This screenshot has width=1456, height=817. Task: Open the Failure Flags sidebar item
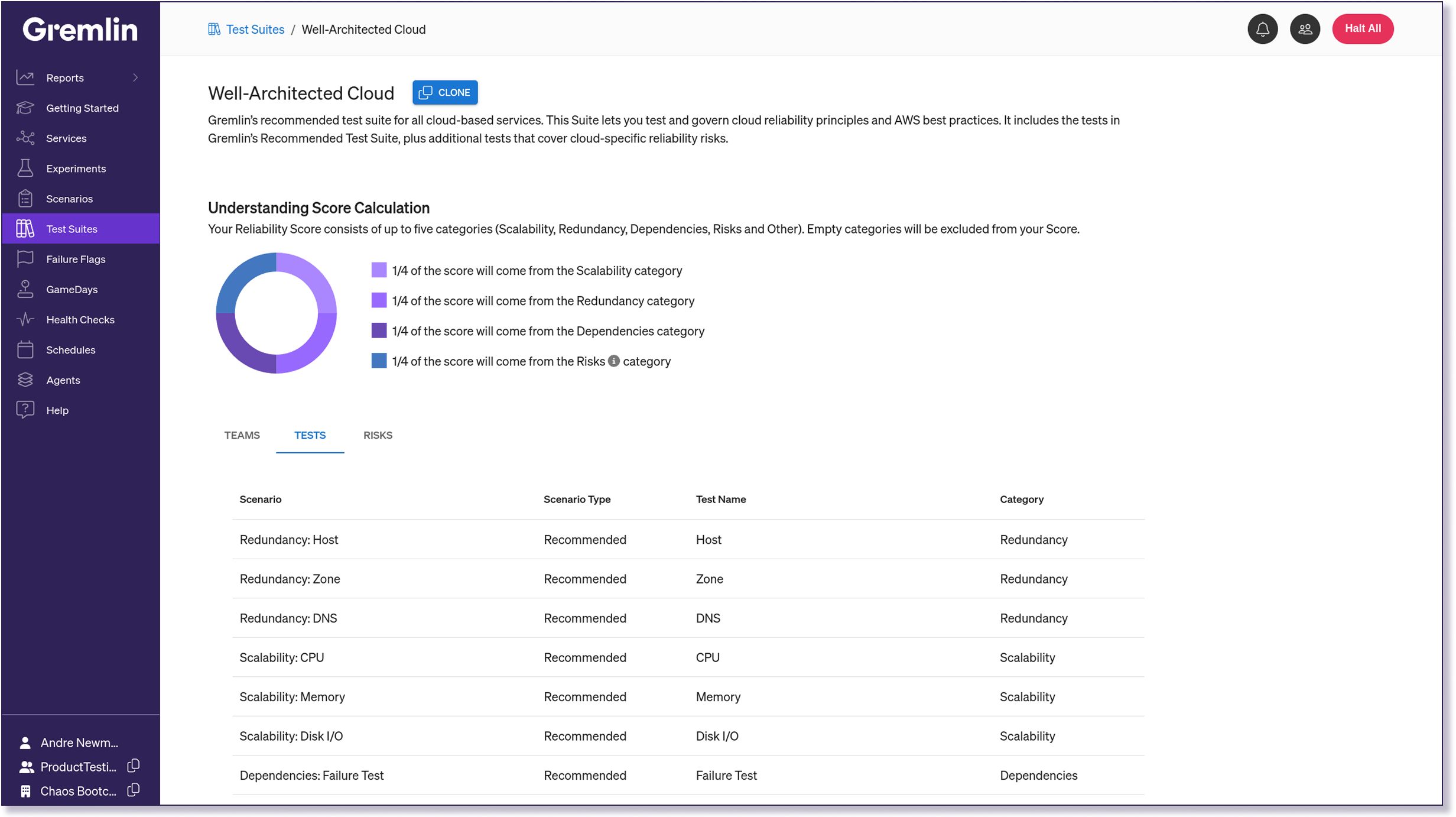click(x=76, y=259)
